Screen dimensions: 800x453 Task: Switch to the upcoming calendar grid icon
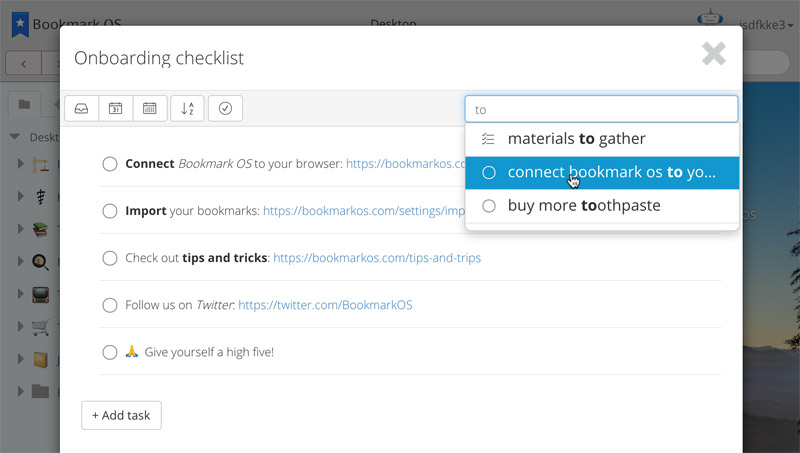tap(149, 108)
